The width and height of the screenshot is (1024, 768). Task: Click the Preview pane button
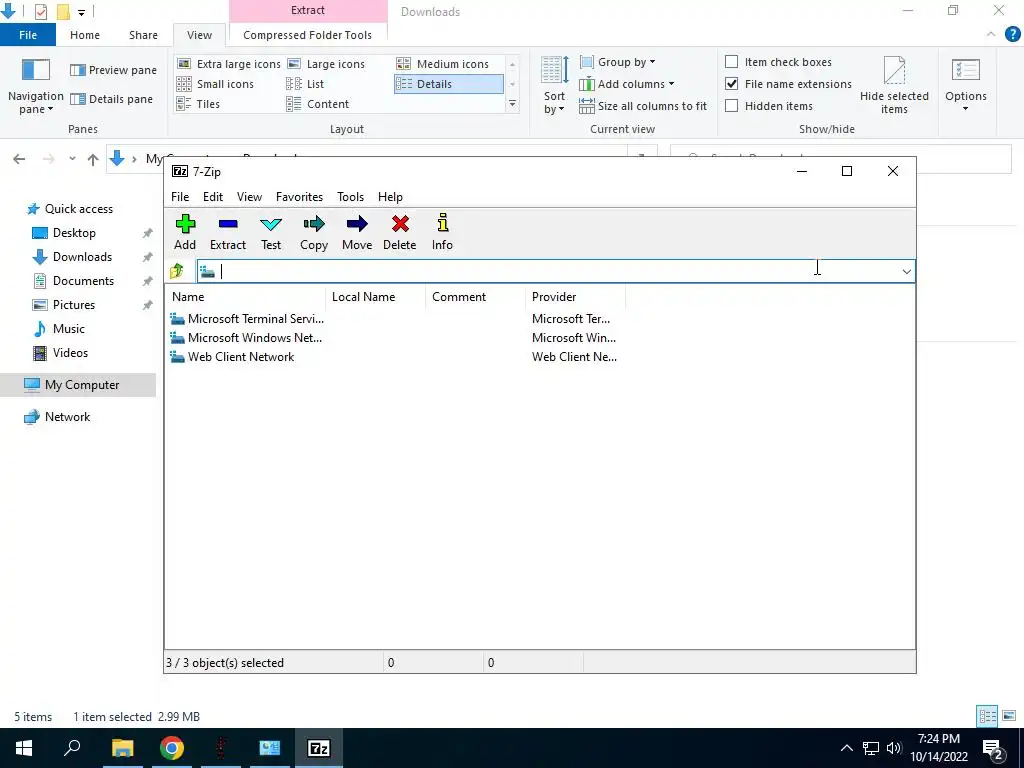114,70
